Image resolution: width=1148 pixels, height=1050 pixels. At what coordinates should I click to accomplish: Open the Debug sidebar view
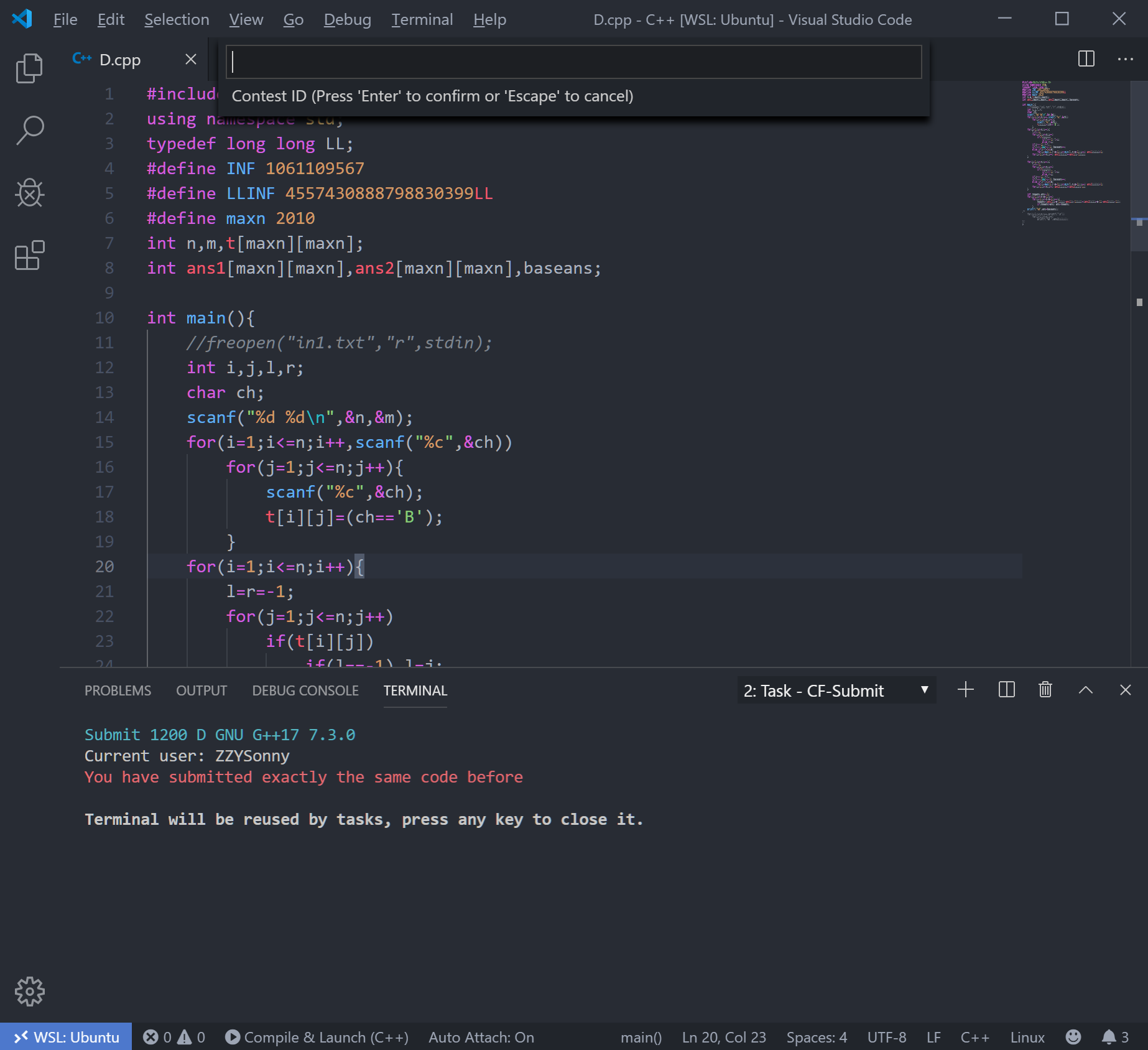click(x=29, y=193)
